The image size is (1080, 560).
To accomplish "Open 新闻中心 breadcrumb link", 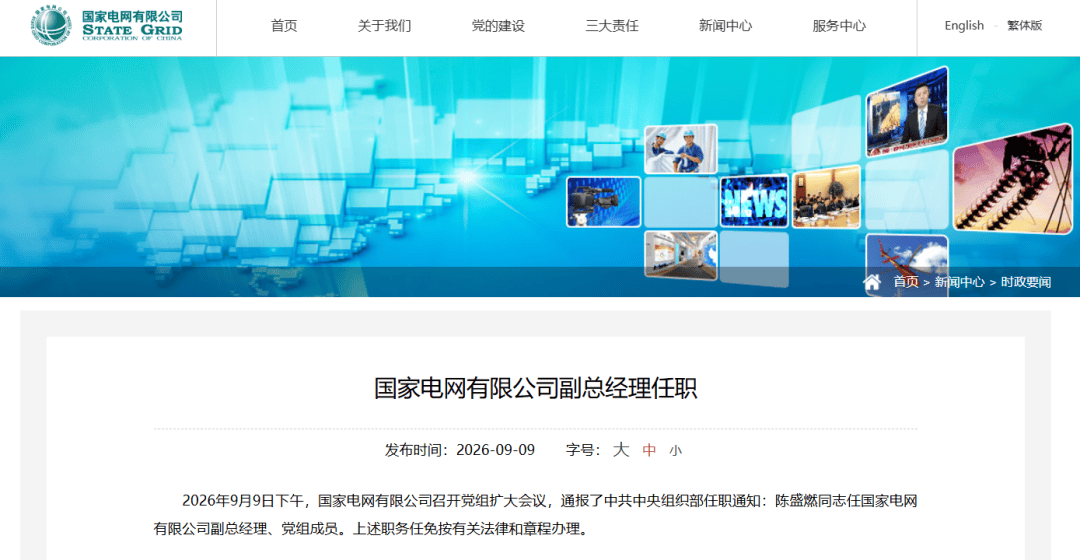I will [x=959, y=282].
